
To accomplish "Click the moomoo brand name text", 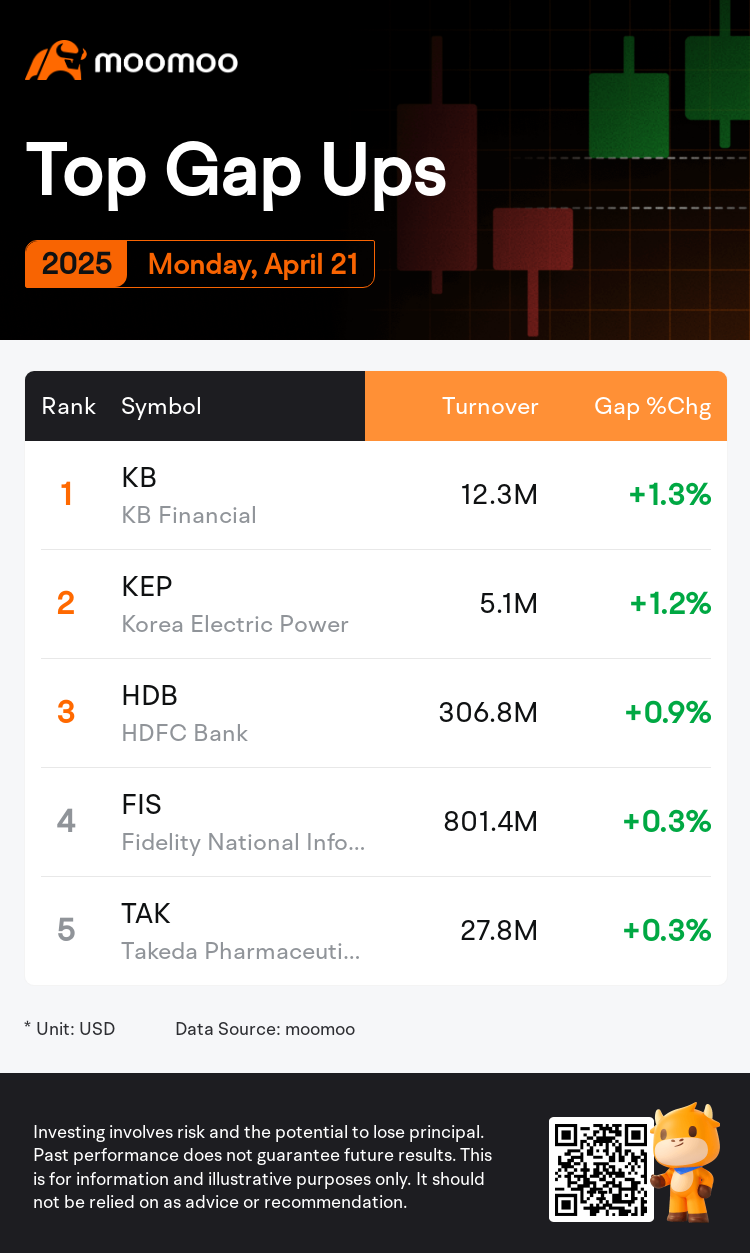I will (x=166, y=62).
